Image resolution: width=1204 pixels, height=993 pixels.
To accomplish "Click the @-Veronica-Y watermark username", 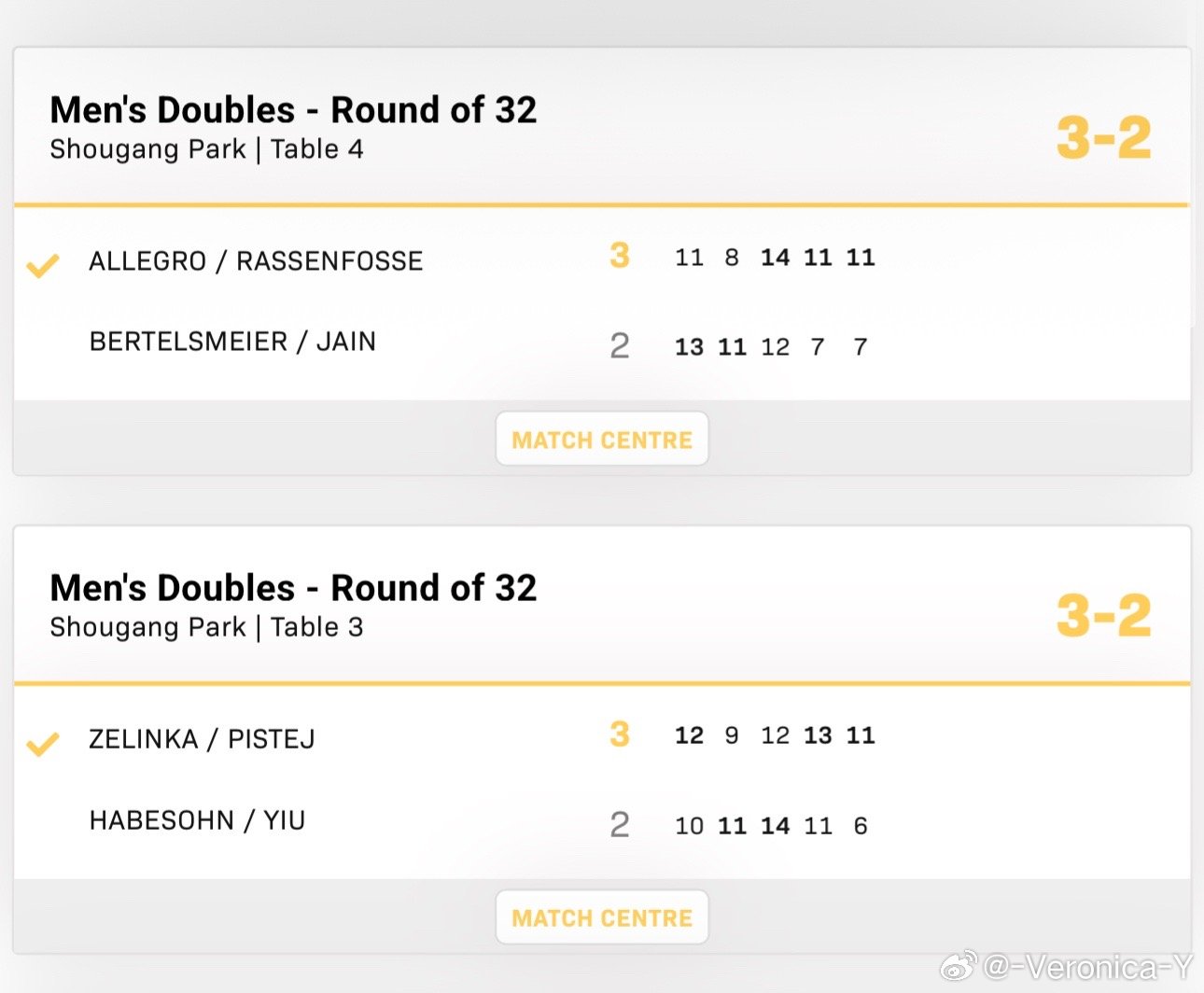I will (1088, 968).
